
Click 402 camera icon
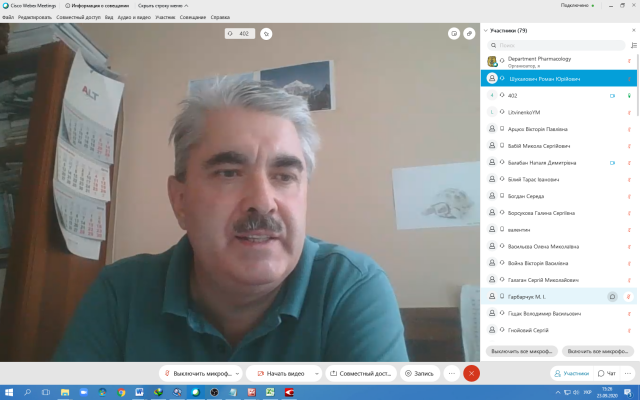coord(612,96)
